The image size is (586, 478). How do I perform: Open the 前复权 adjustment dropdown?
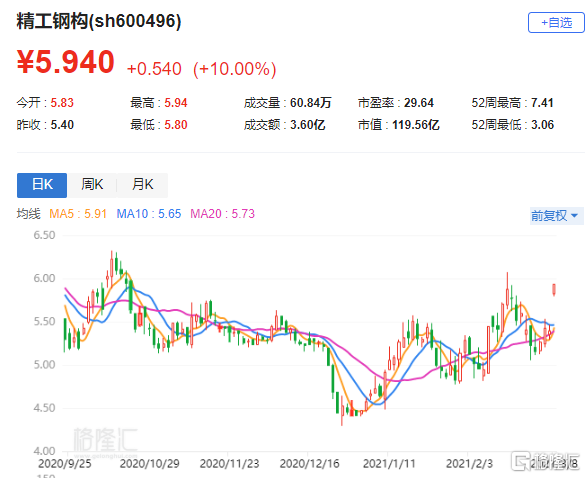tap(556, 216)
